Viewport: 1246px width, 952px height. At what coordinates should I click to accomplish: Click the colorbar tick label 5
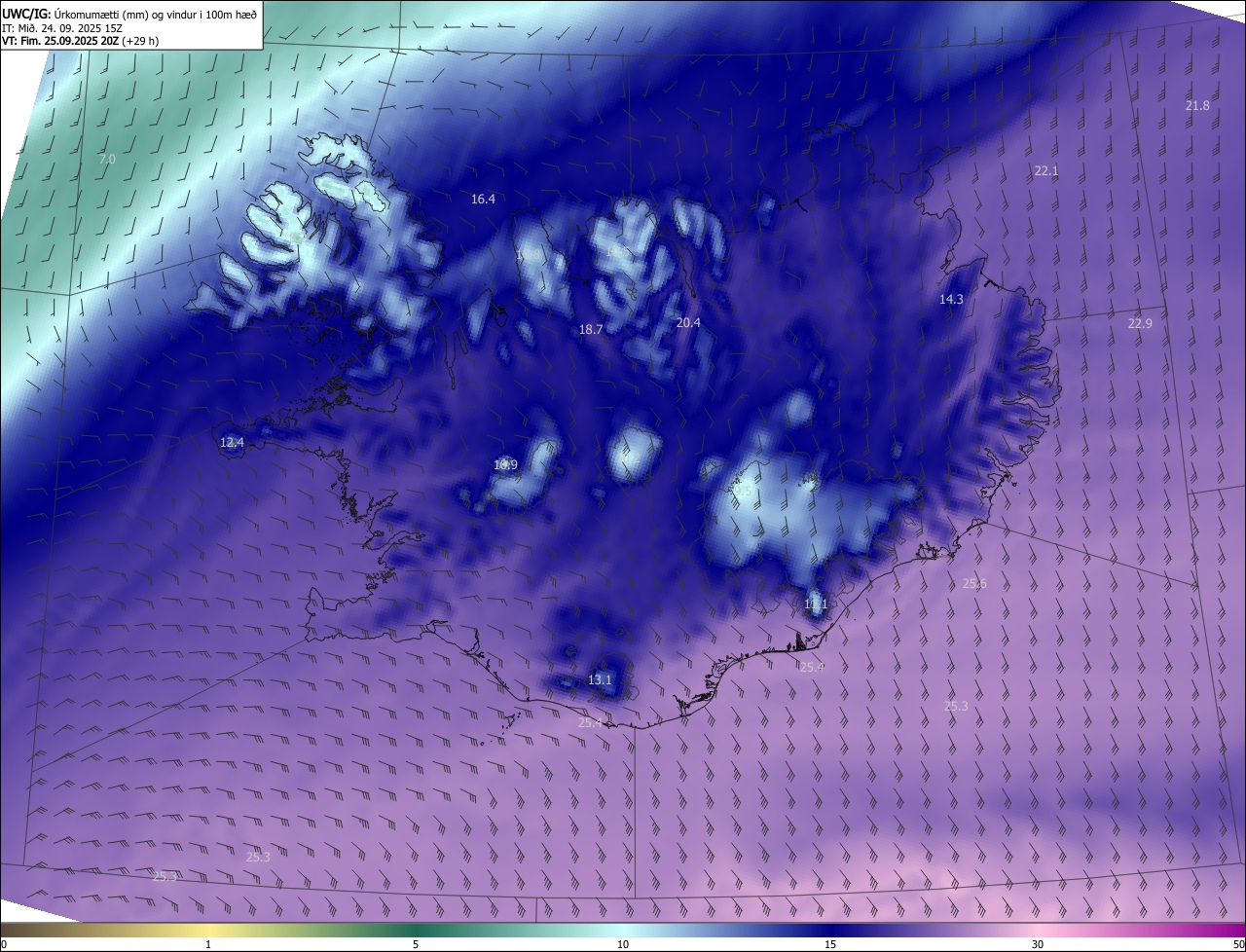pos(416,944)
